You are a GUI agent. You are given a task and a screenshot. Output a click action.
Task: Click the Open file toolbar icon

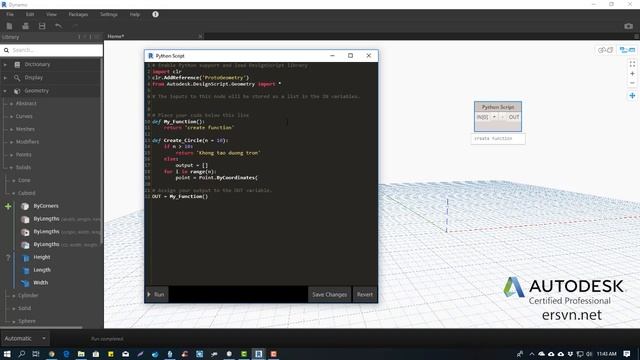[25, 26]
